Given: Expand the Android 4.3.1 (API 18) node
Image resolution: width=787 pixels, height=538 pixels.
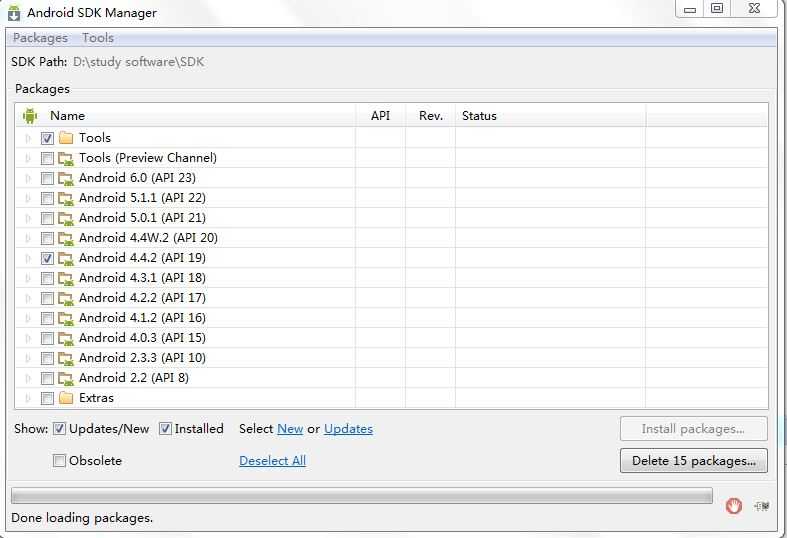Looking at the screenshot, I should point(28,279).
